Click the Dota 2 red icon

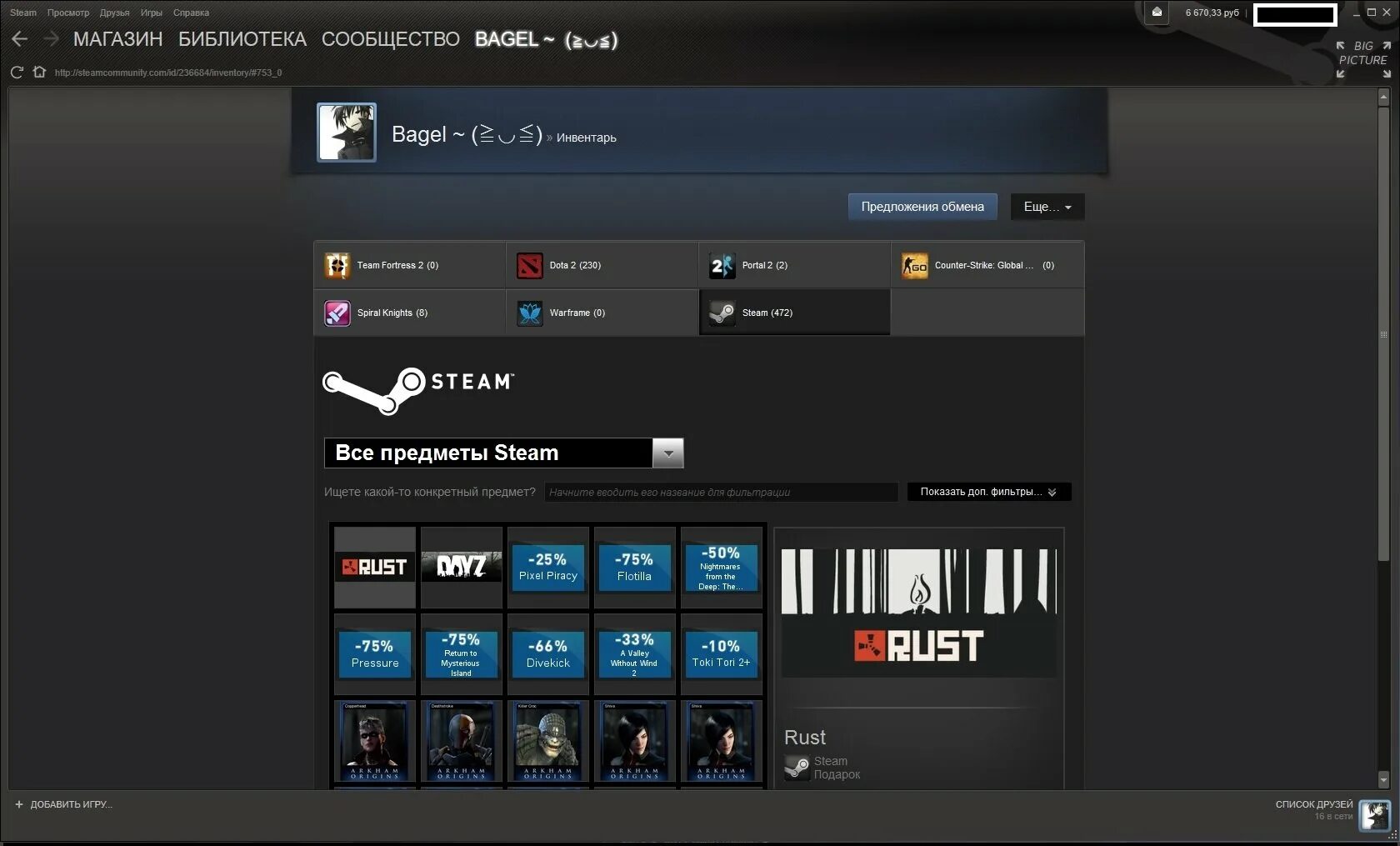[530, 265]
